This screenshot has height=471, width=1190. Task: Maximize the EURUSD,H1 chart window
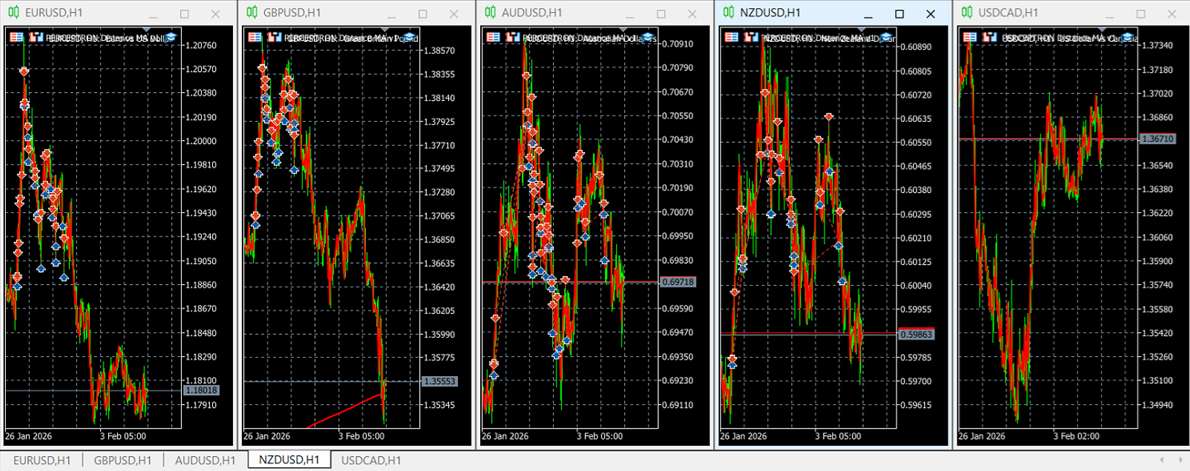pos(184,14)
